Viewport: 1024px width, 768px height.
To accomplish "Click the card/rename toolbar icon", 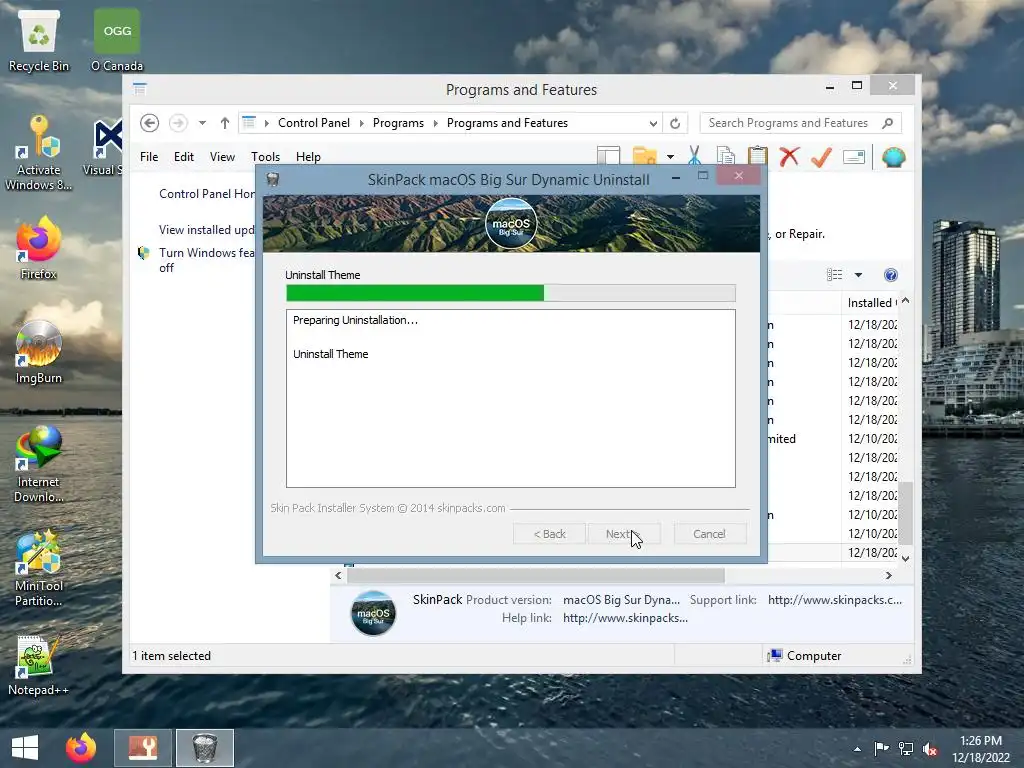I will tap(854, 157).
